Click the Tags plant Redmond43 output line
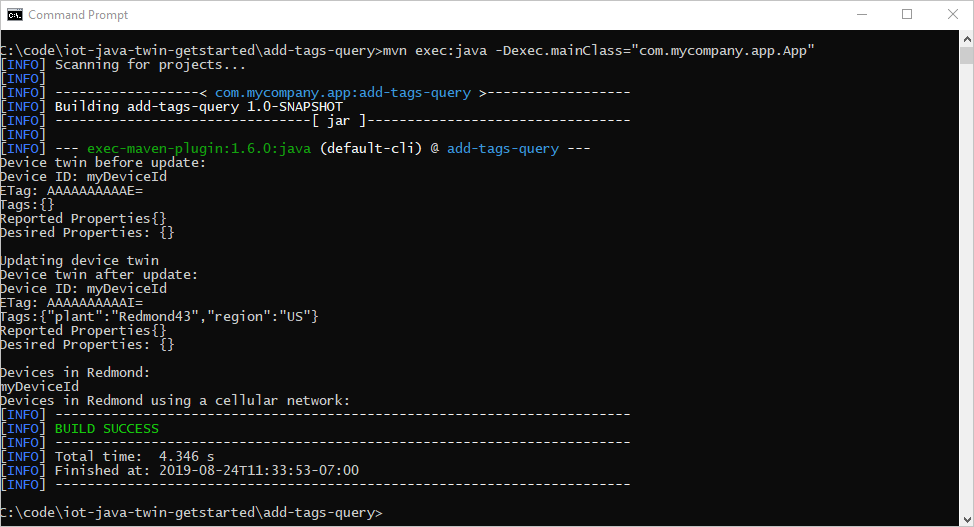This screenshot has height=527, width=974. 159,316
